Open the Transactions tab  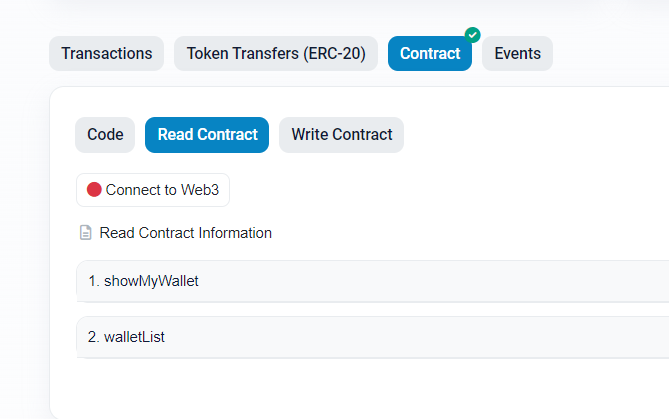[x=107, y=53]
